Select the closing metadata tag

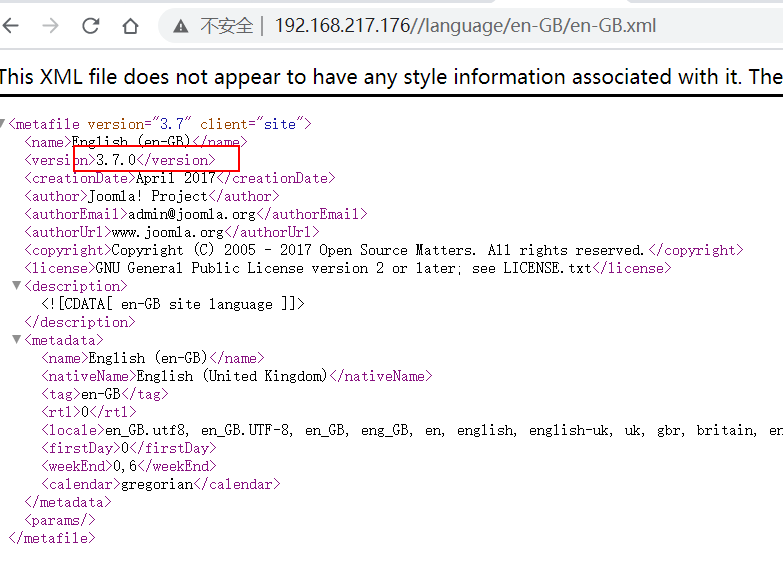pos(67,502)
